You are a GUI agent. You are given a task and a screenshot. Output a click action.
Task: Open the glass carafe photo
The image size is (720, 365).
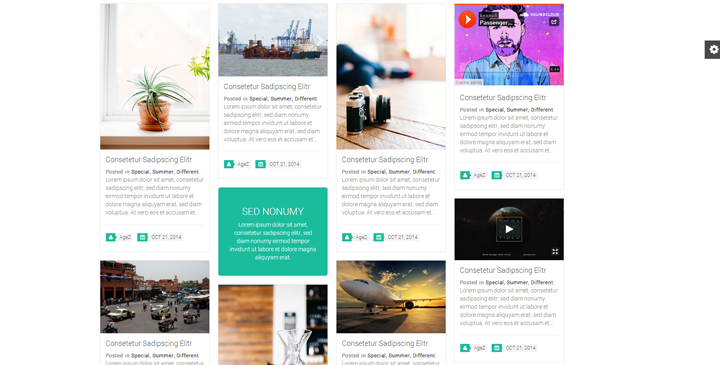[273, 325]
